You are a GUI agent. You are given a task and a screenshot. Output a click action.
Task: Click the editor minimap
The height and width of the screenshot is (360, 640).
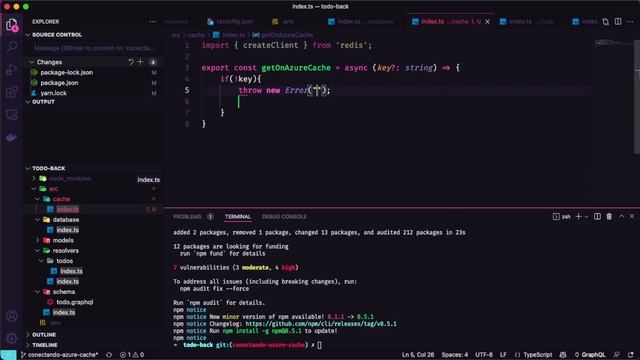(612, 43)
